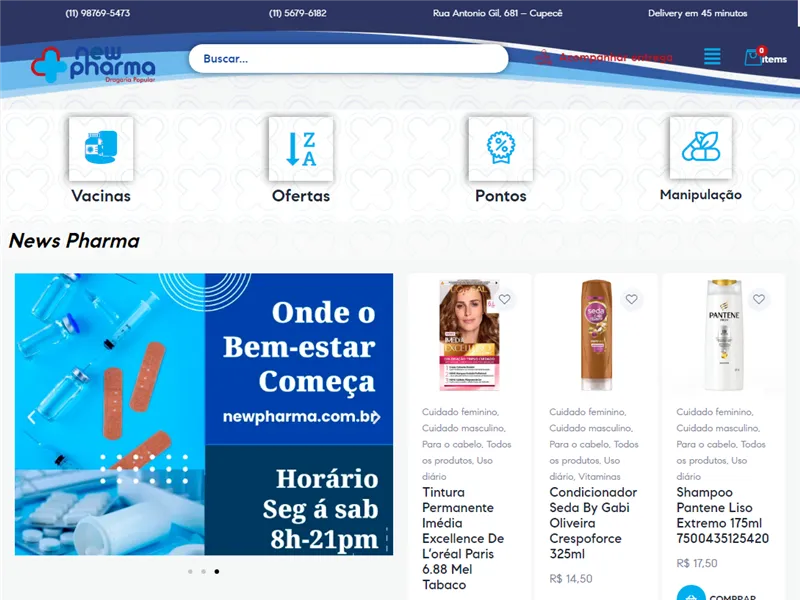Click the Acompanhar entrega delivery icon
The image size is (800, 600).
[545, 57]
